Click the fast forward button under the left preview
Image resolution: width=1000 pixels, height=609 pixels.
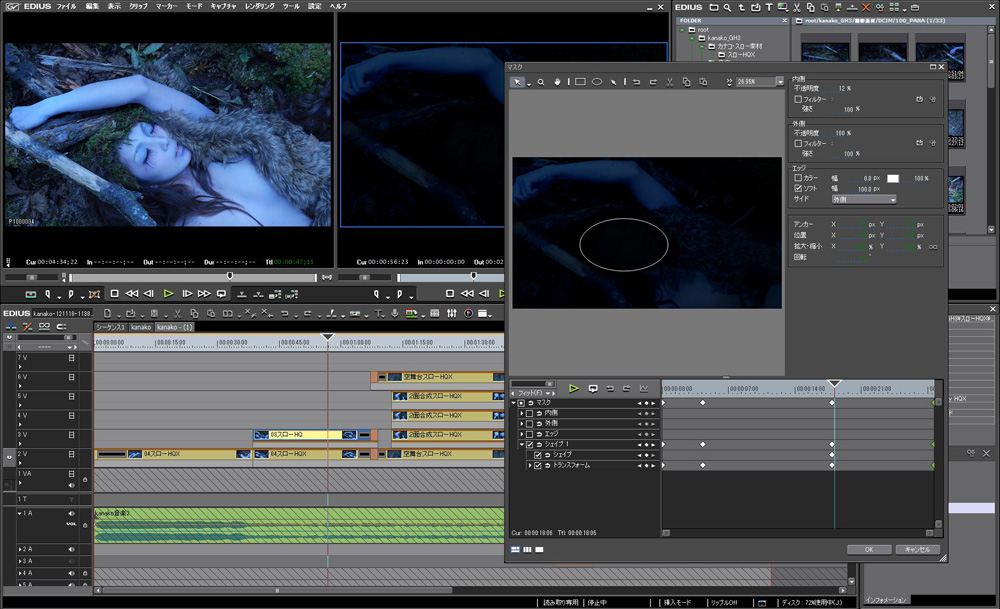(x=204, y=294)
